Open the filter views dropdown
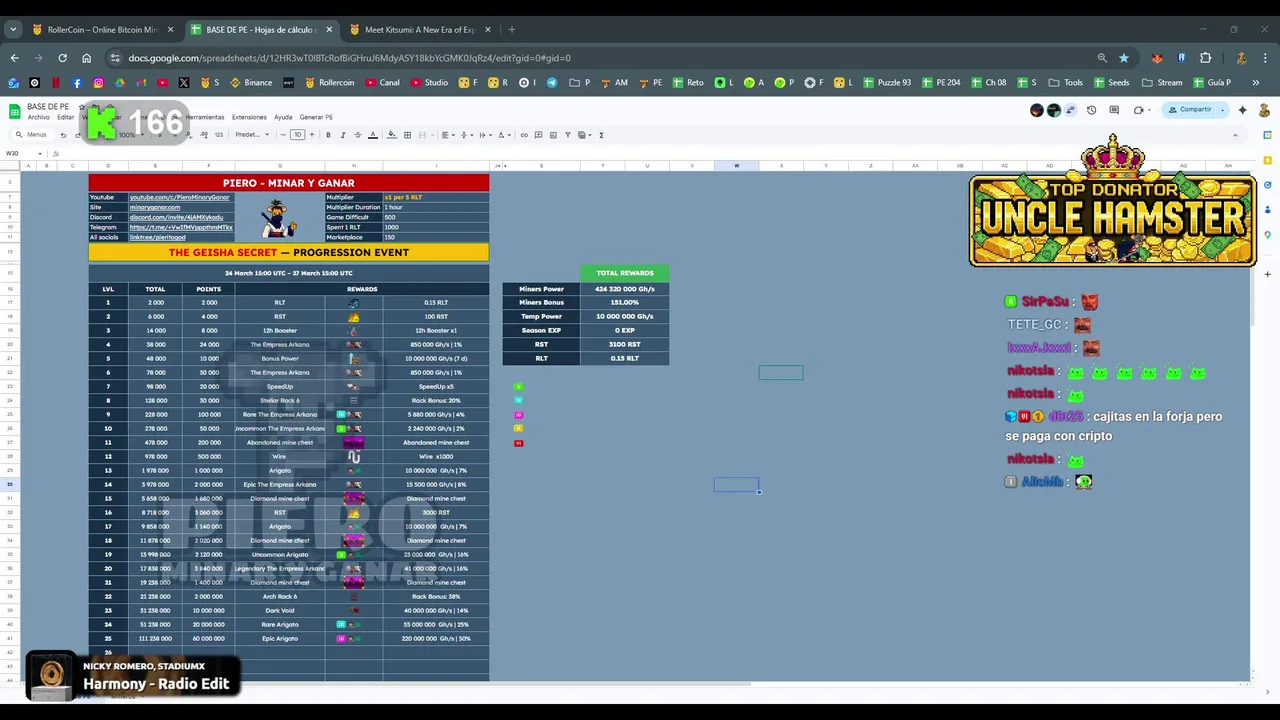The height and width of the screenshot is (720, 1280). pyautogui.click(x=585, y=135)
